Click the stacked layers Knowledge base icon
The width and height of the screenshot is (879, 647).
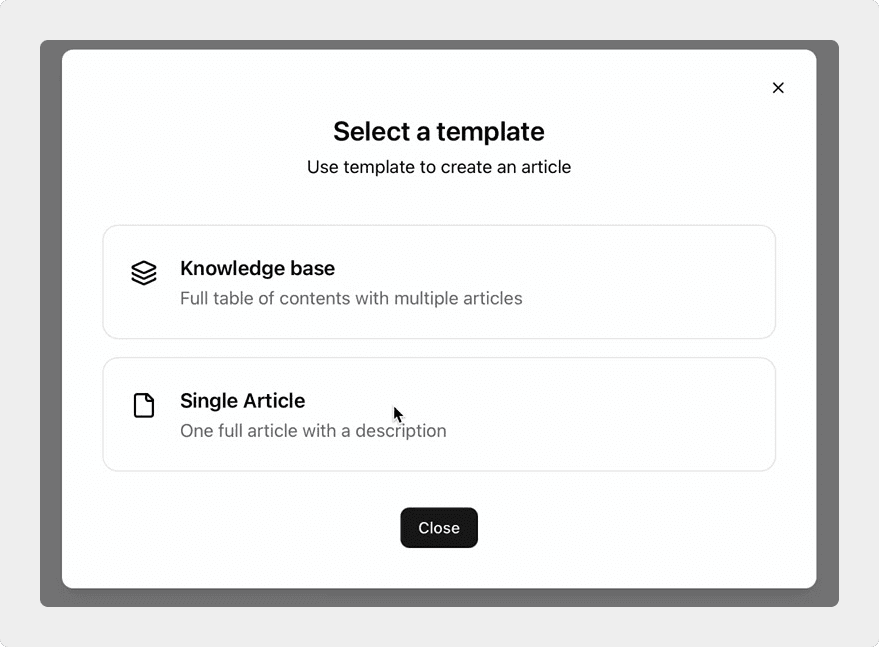(x=144, y=273)
